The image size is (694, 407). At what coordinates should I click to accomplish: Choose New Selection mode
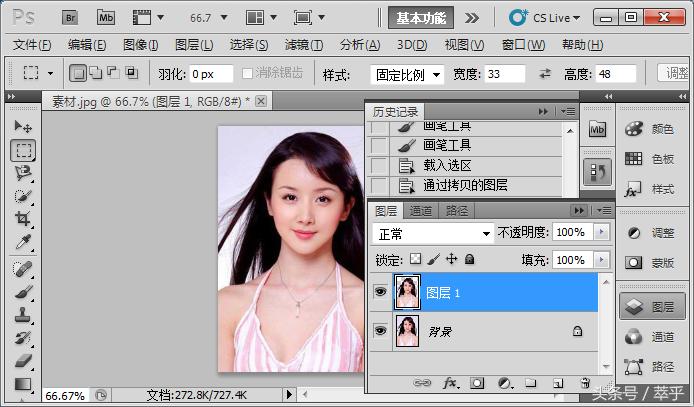pos(78,73)
